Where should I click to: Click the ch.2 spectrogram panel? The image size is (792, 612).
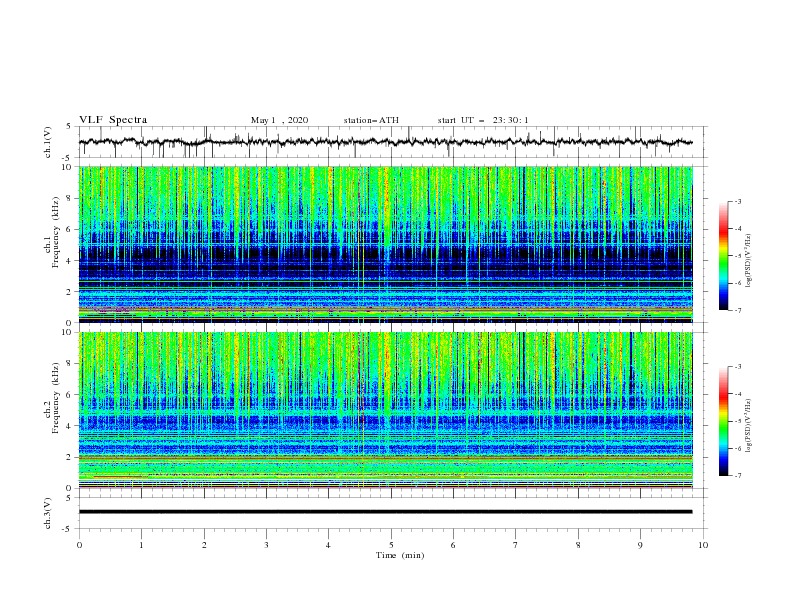coord(385,410)
